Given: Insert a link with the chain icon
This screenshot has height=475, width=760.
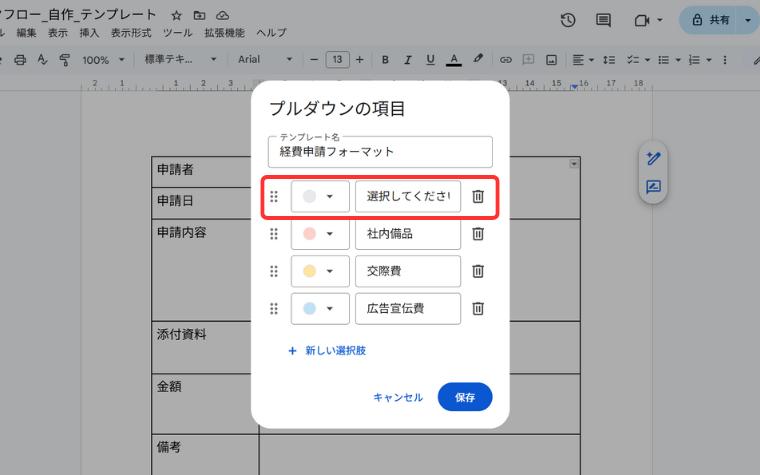Looking at the screenshot, I should tap(506, 60).
